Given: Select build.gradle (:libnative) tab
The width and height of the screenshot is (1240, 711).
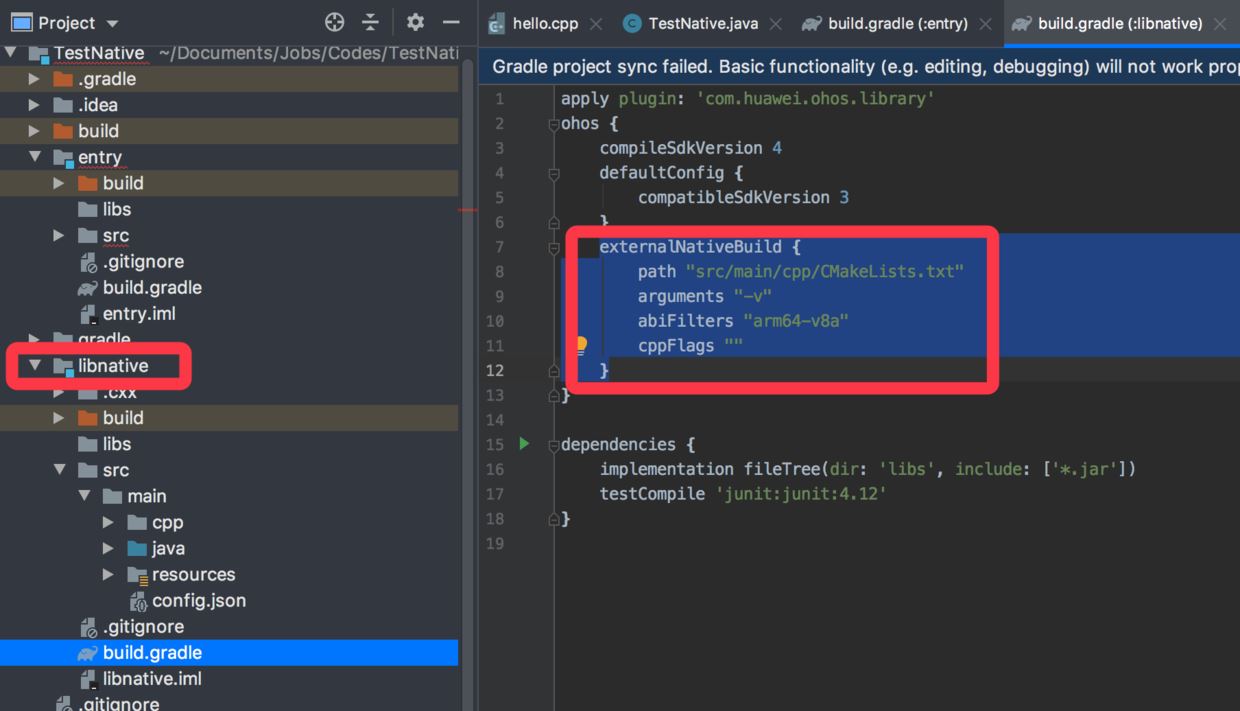Looking at the screenshot, I should tap(1120, 23).
